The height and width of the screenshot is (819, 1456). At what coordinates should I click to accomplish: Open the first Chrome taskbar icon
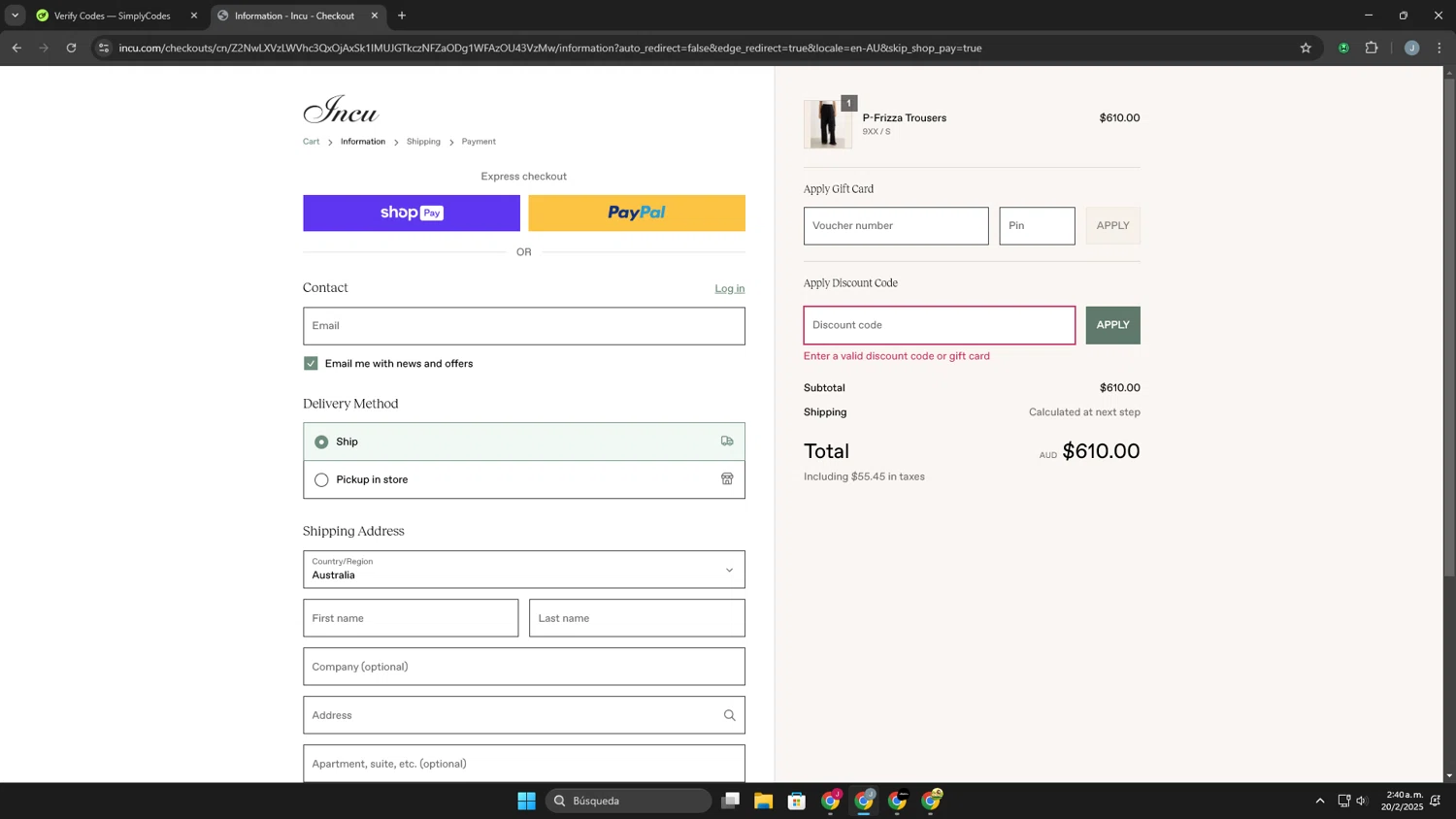(x=831, y=801)
